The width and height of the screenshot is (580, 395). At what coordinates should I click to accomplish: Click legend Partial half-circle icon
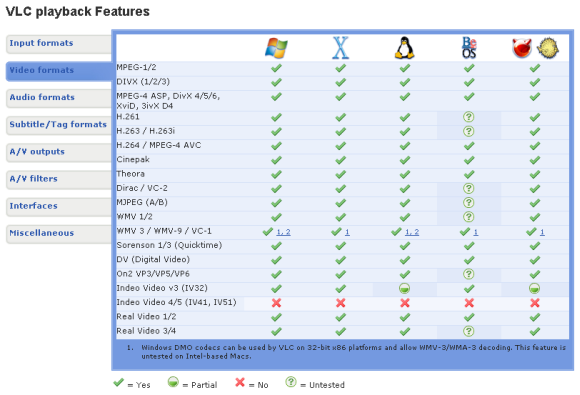(173, 382)
